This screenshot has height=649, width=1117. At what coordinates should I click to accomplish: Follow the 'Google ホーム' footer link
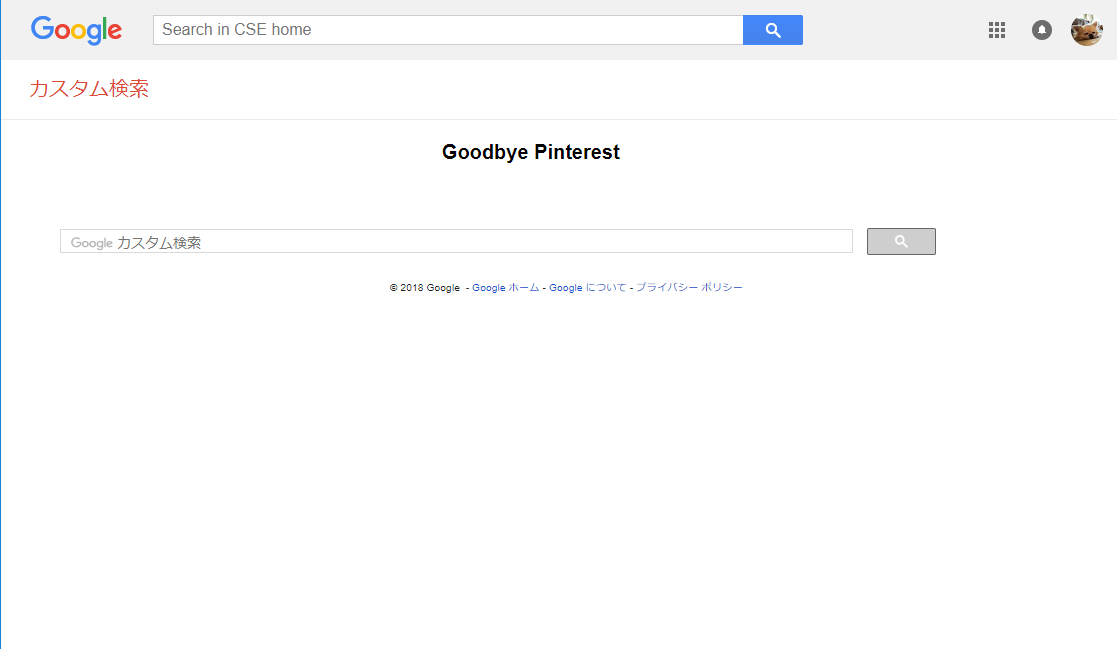tap(505, 288)
